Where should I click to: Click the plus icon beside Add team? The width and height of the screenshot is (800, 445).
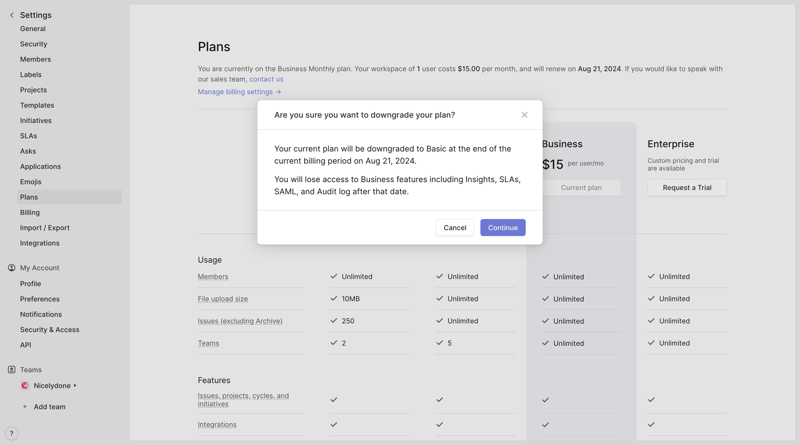click(24, 407)
